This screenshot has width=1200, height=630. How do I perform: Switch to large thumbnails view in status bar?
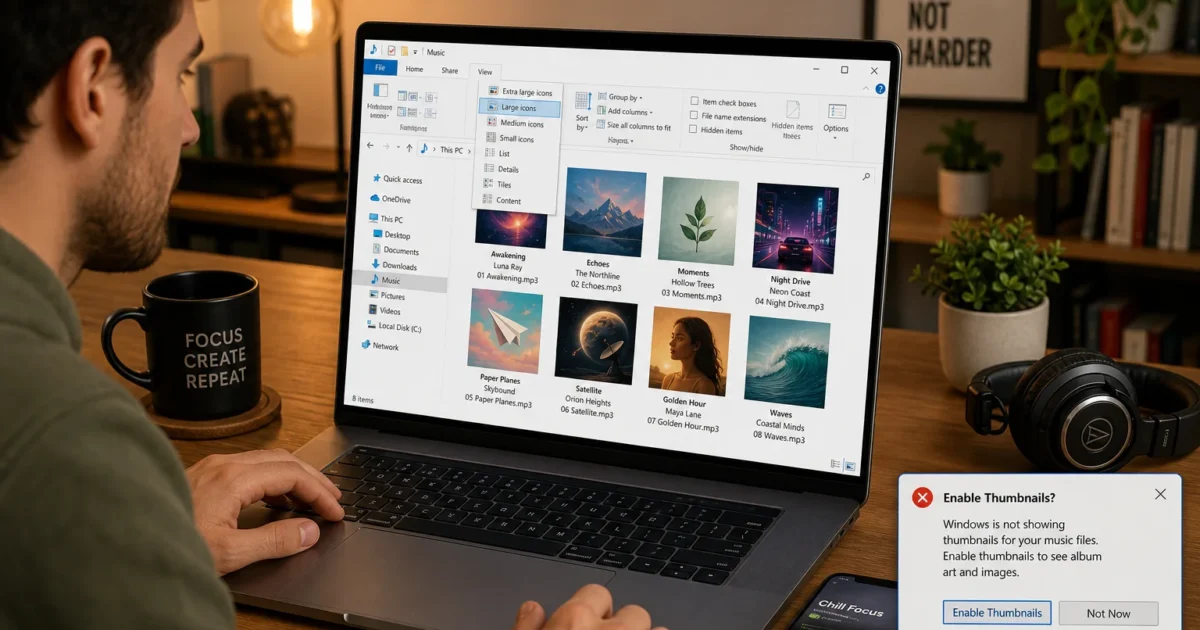click(849, 466)
